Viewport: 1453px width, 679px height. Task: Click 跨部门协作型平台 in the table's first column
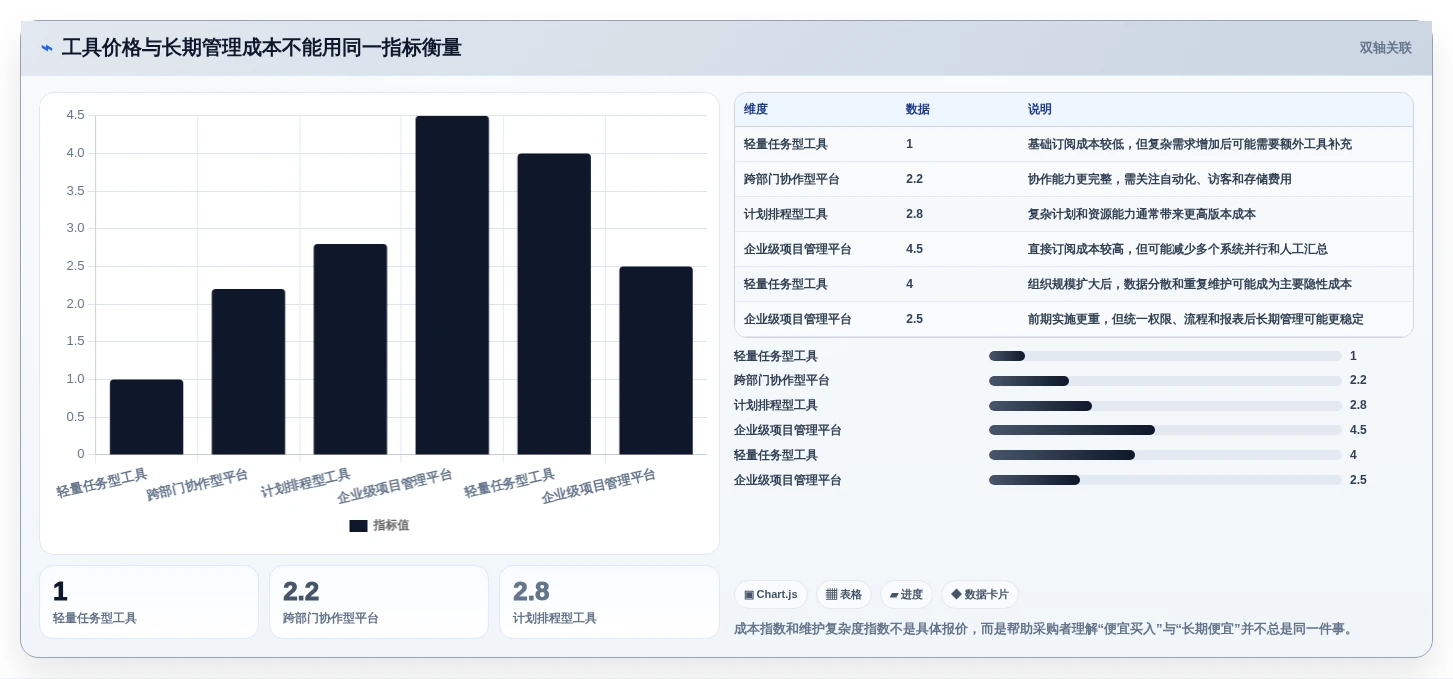(x=792, y=179)
